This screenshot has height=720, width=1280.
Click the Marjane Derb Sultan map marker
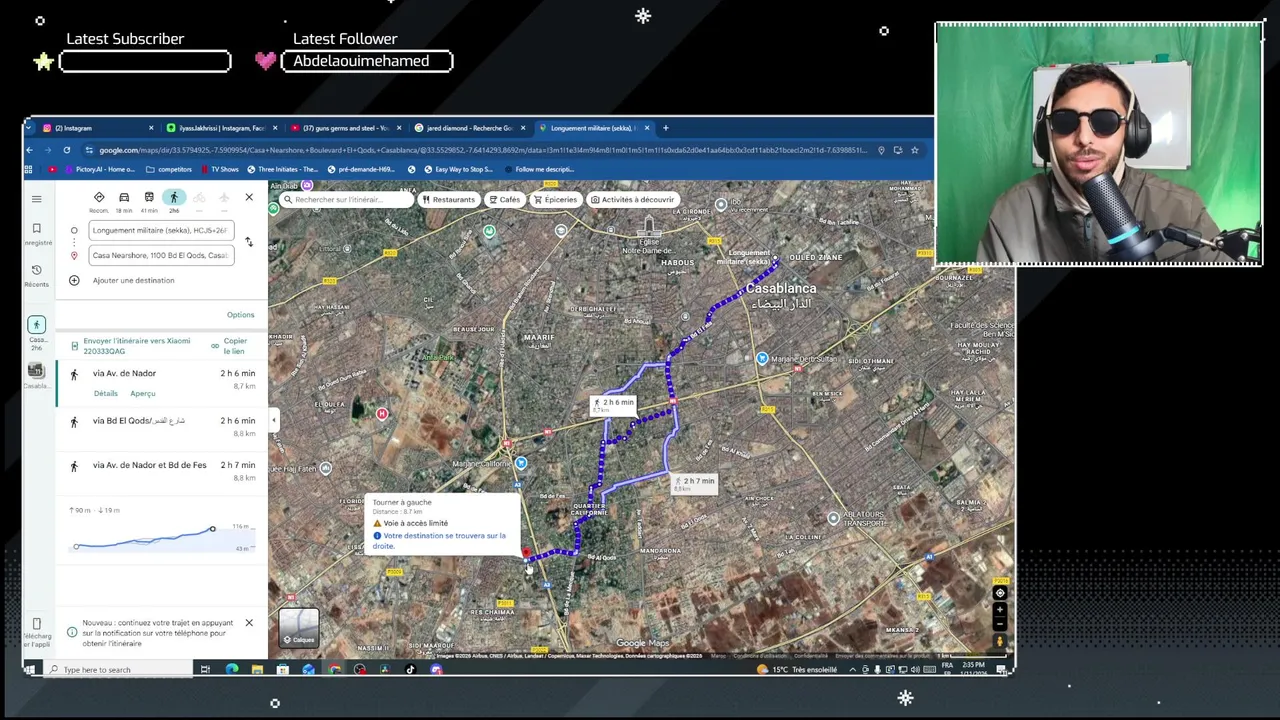pyautogui.click(x=762, y=358)
